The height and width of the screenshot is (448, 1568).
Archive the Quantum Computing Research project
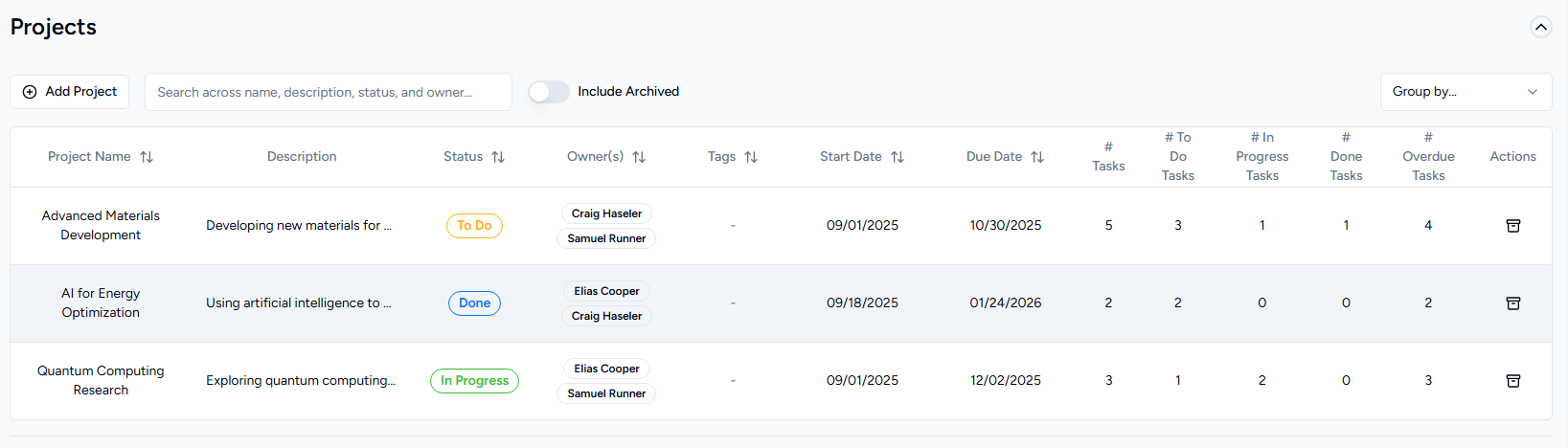point(1512,381)
